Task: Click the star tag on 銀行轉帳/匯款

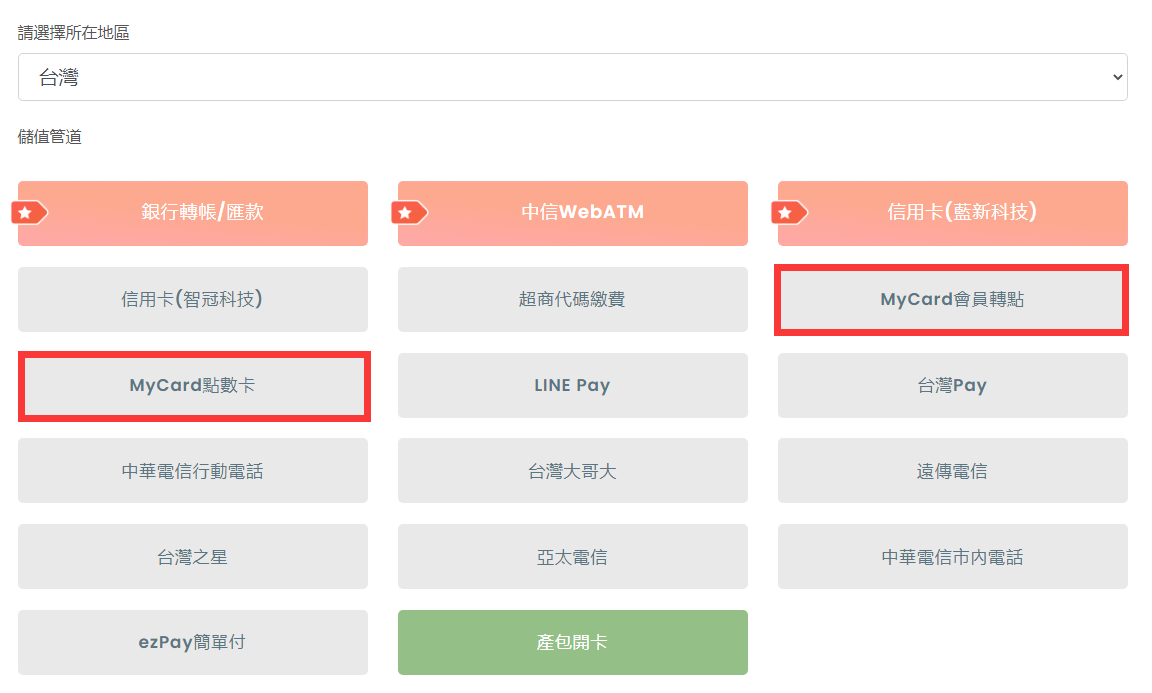Action: (x=29, y=213)
